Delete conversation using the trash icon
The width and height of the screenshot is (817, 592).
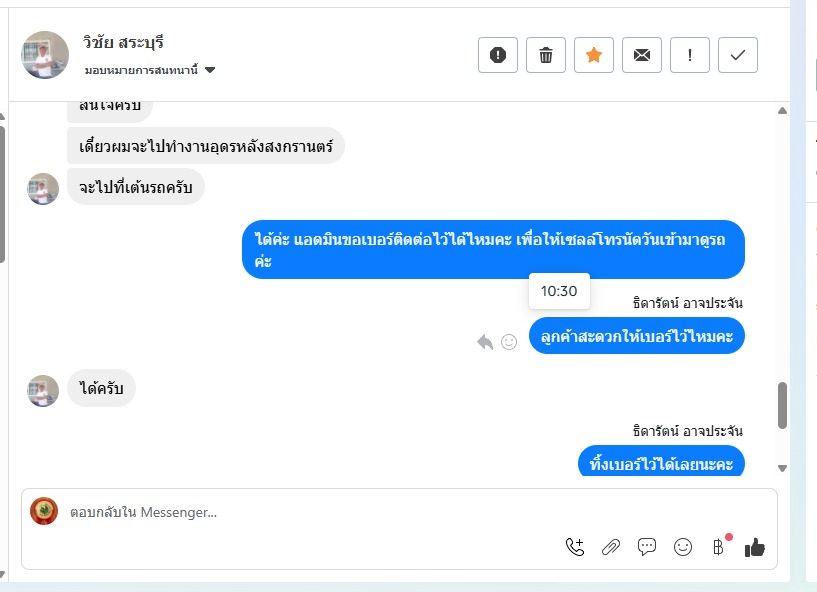pos(546,55)
